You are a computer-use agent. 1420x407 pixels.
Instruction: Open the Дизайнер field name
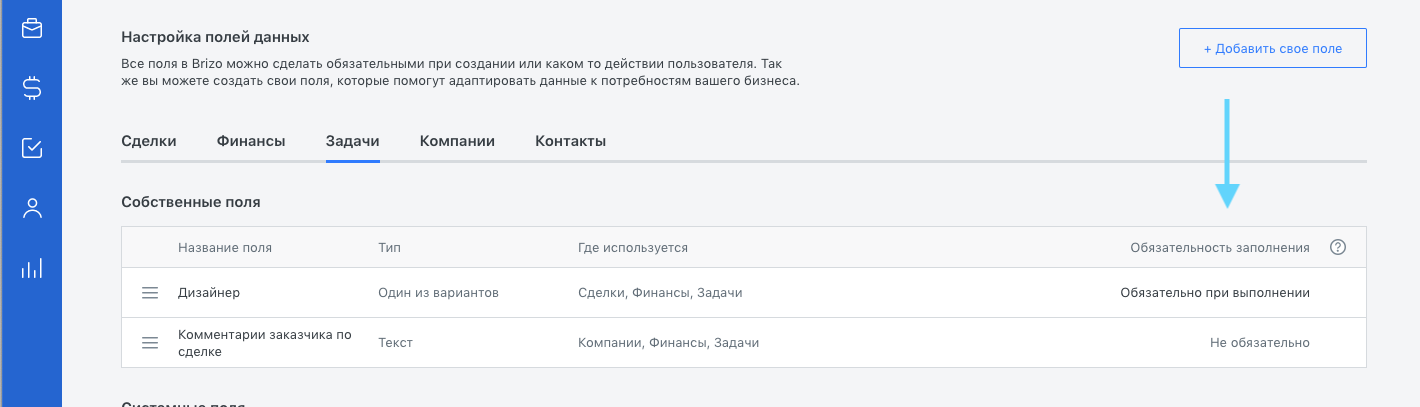(x=209, y=293)
